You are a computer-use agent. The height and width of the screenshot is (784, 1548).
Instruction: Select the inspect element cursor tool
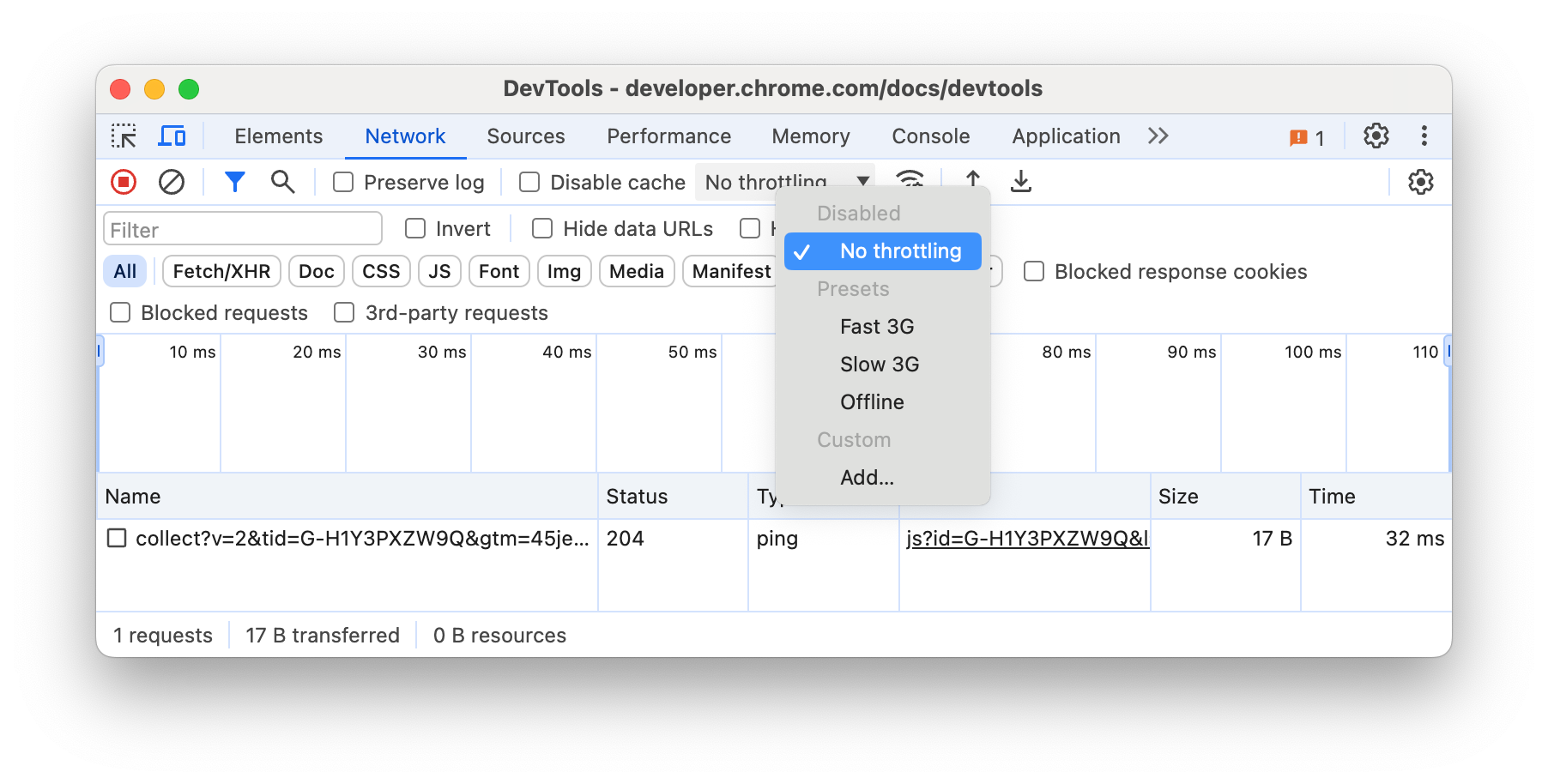point(125,136)
